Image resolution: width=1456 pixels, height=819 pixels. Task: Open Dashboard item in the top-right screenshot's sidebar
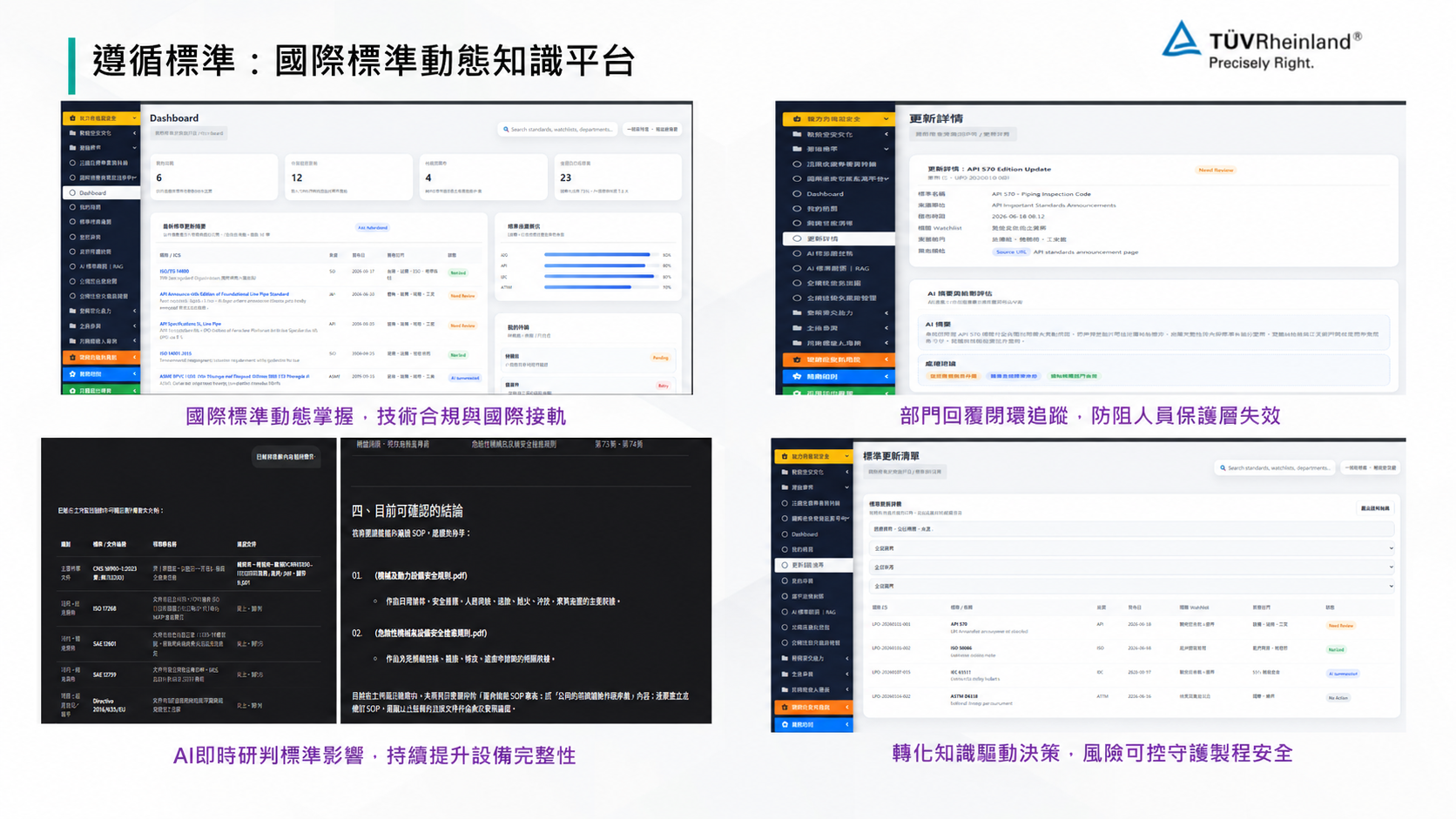825,194
